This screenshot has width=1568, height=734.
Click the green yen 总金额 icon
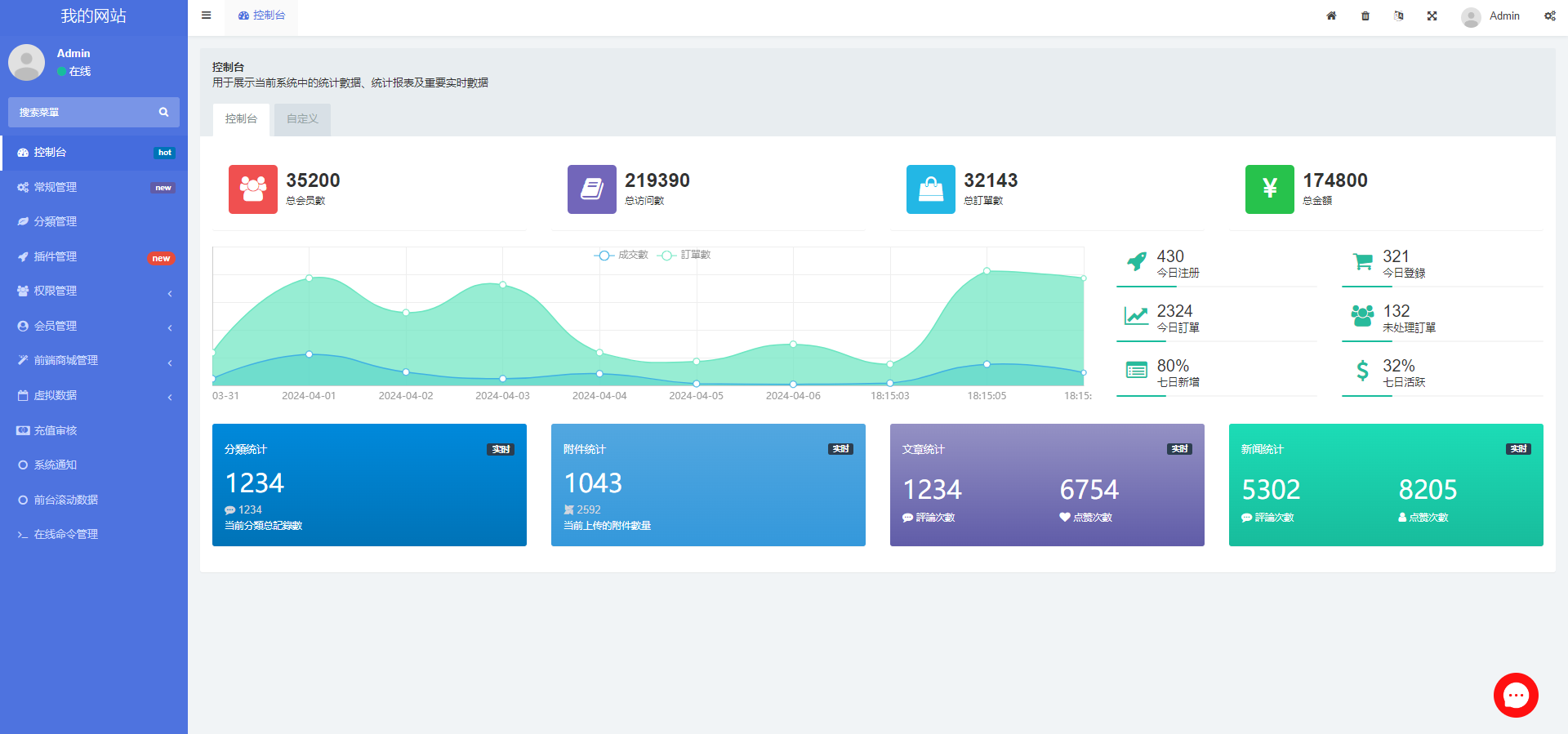1269,189
